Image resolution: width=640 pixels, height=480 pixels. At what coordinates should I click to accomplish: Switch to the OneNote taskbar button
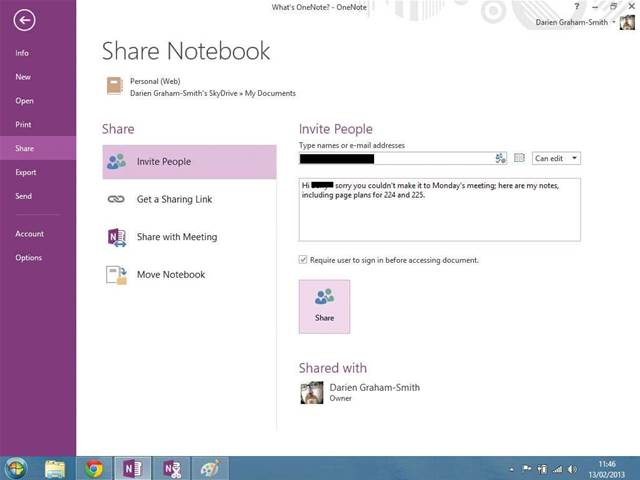pyautogui.click(x=132, y=468)
